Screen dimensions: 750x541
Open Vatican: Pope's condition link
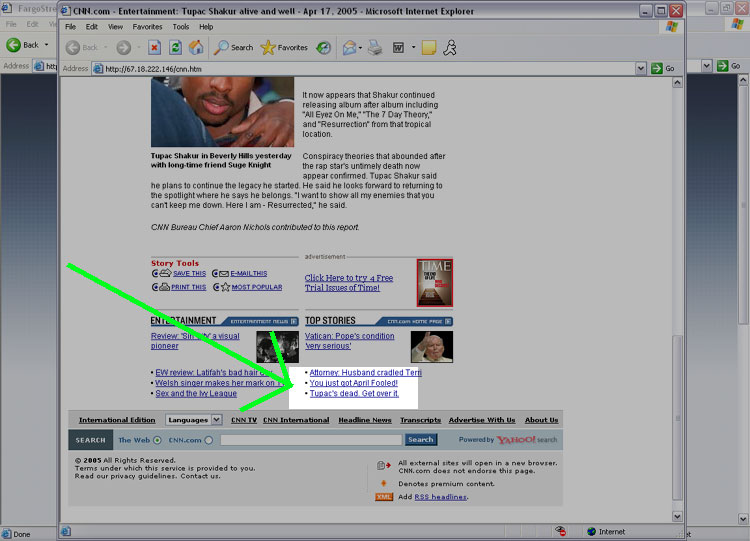point(350,341)
